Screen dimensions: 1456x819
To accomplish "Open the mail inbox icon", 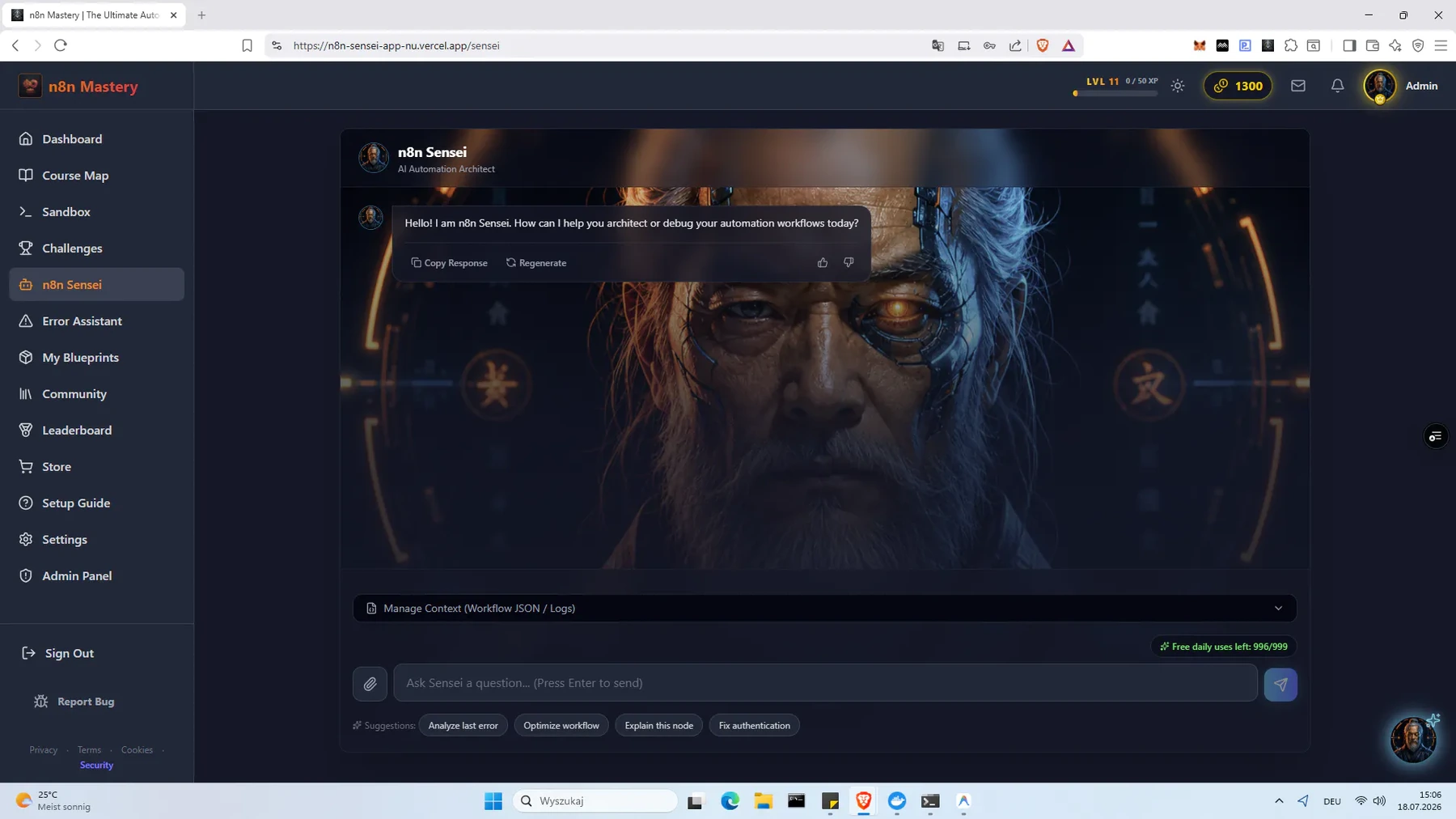I will [x=1298, y=86].
